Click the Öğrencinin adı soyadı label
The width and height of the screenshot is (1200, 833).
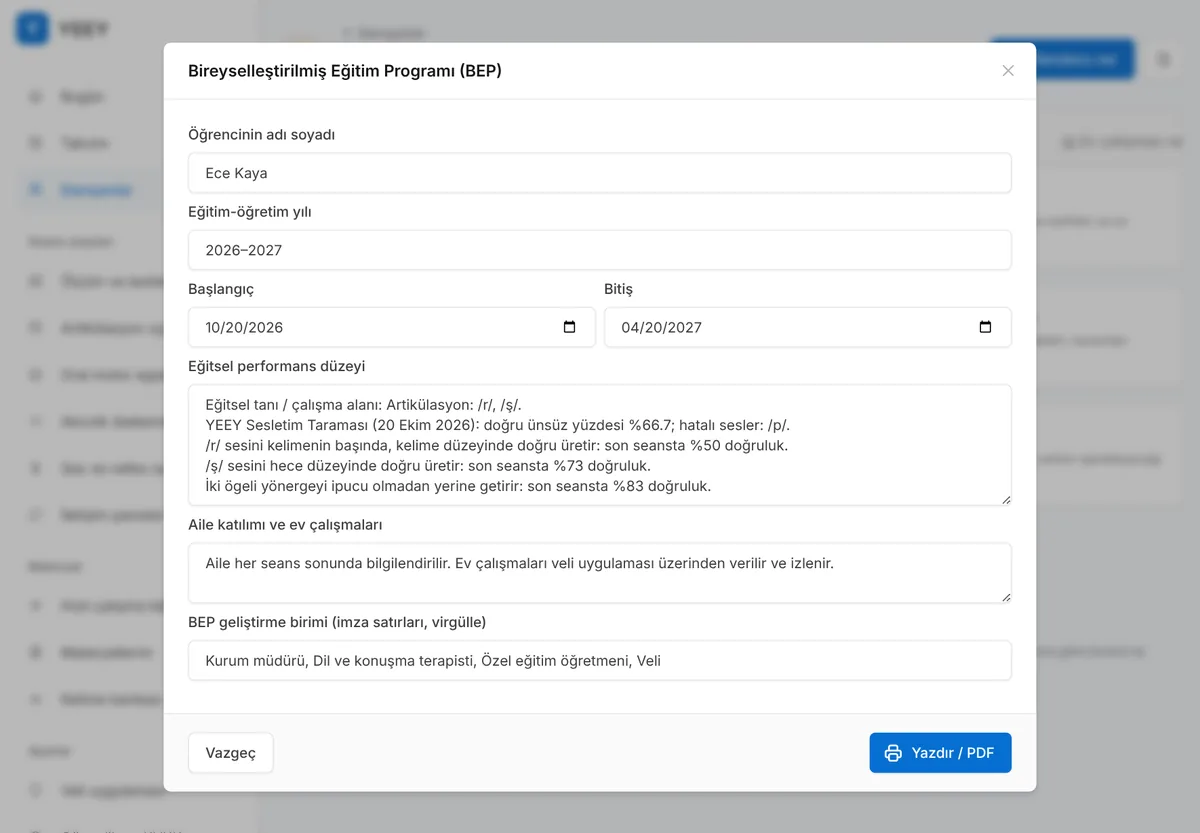[x=262, y=134]
